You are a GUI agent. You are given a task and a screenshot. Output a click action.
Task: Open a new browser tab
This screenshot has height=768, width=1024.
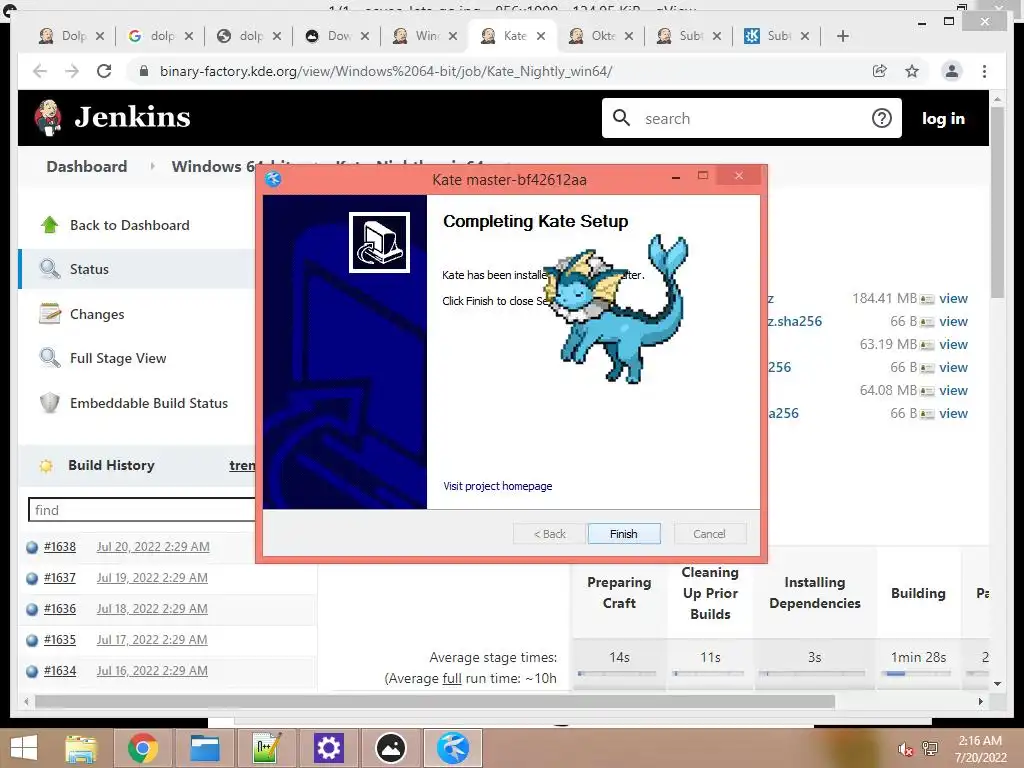[842, 36]
